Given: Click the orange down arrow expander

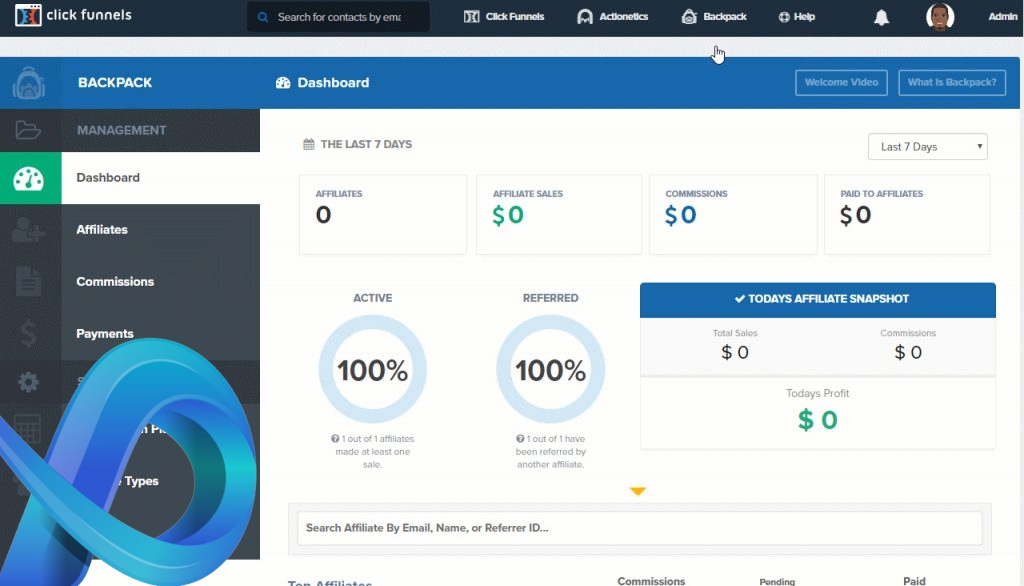Looking at the screenshot, I should coord(638,491).
